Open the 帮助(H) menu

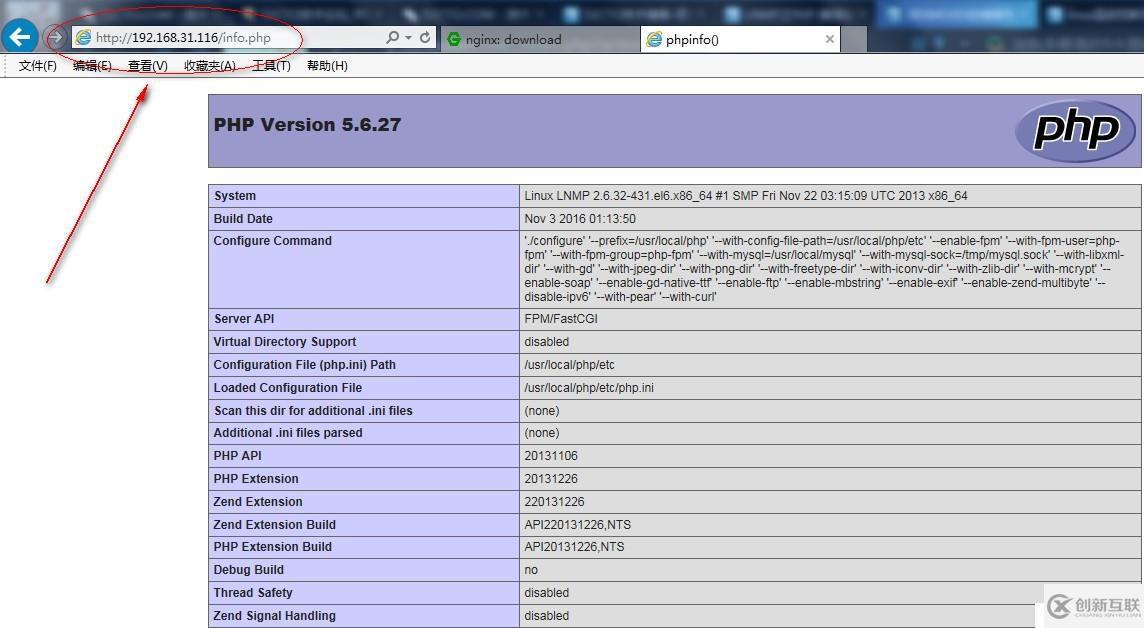pyautogui.click(x=326, y=65)
